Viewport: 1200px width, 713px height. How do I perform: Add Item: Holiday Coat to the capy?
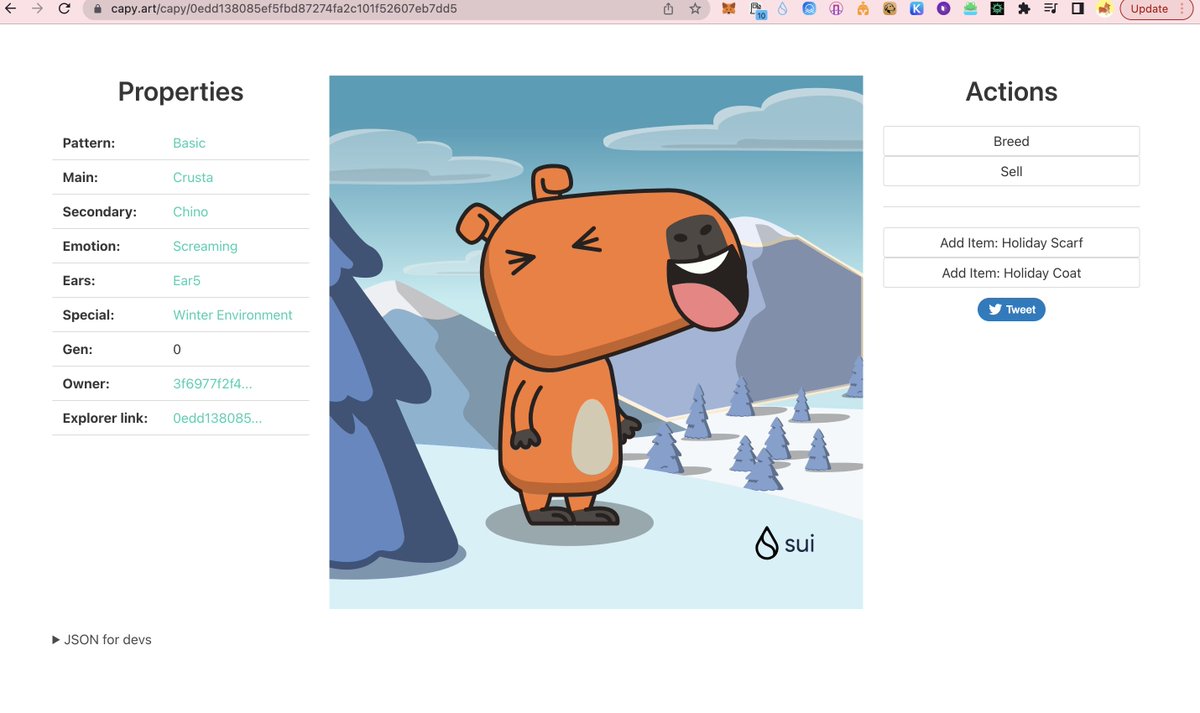pyautogui.click(x=1011, y=272)
